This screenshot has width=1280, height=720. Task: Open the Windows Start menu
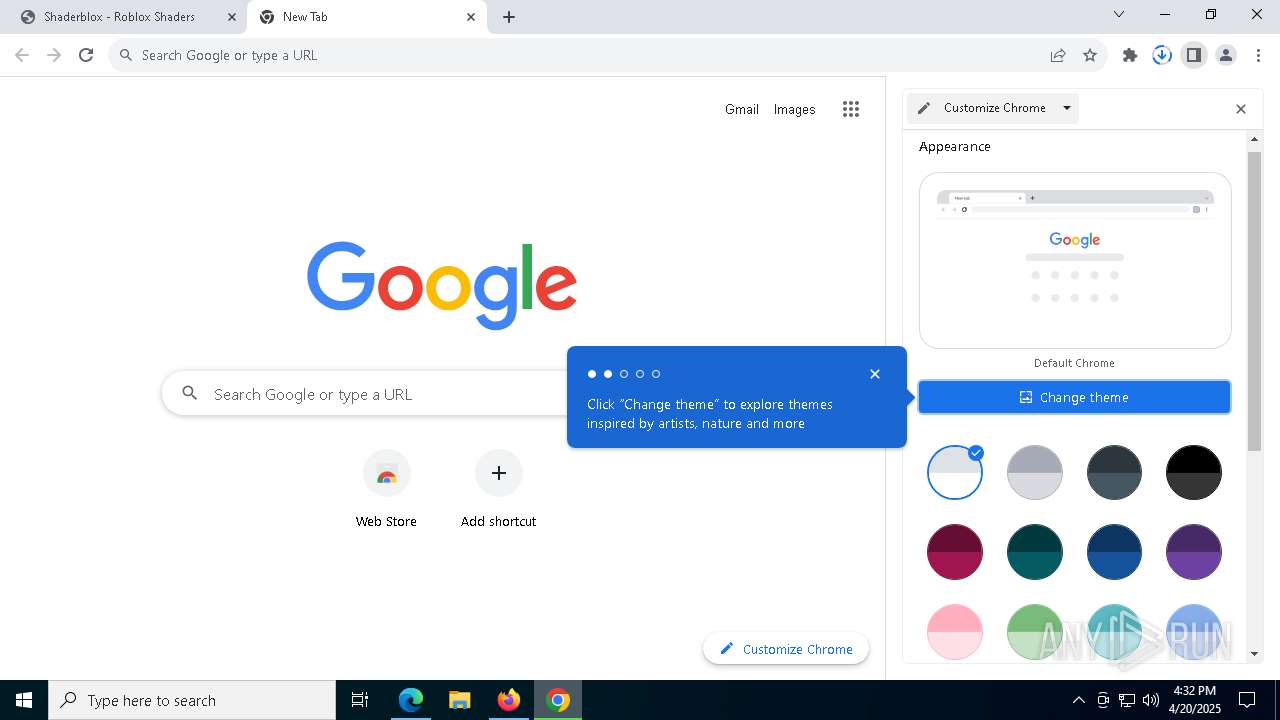click(24, 700)
